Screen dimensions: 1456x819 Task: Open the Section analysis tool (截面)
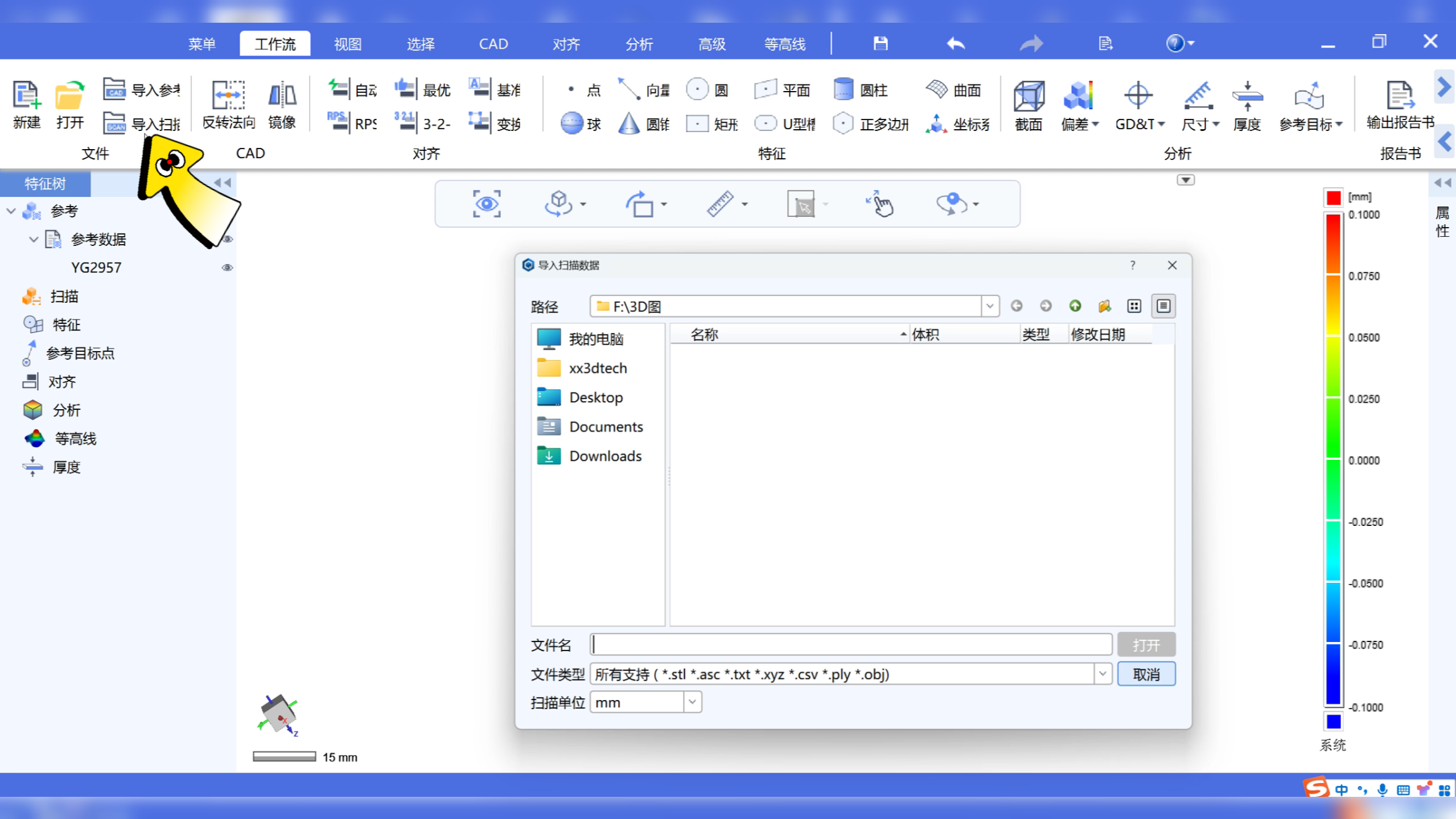point(1029,105)
